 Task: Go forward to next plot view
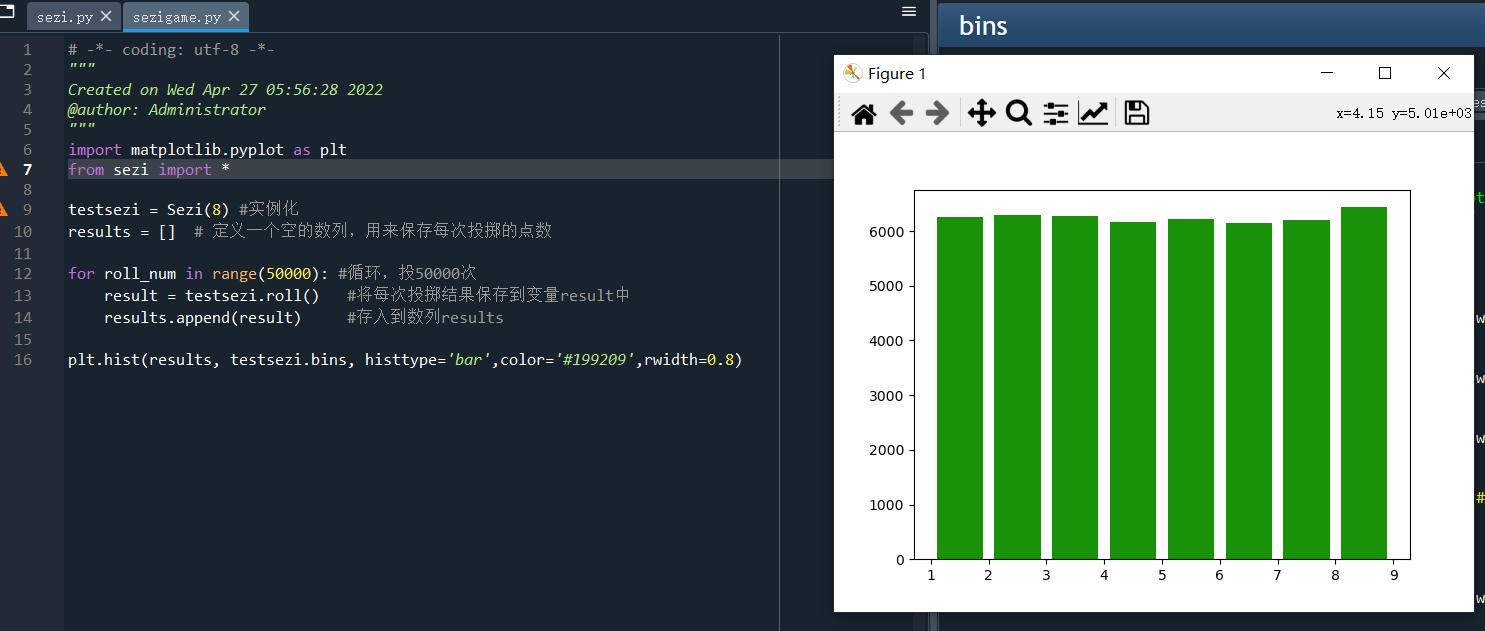[x=937, y=114]
